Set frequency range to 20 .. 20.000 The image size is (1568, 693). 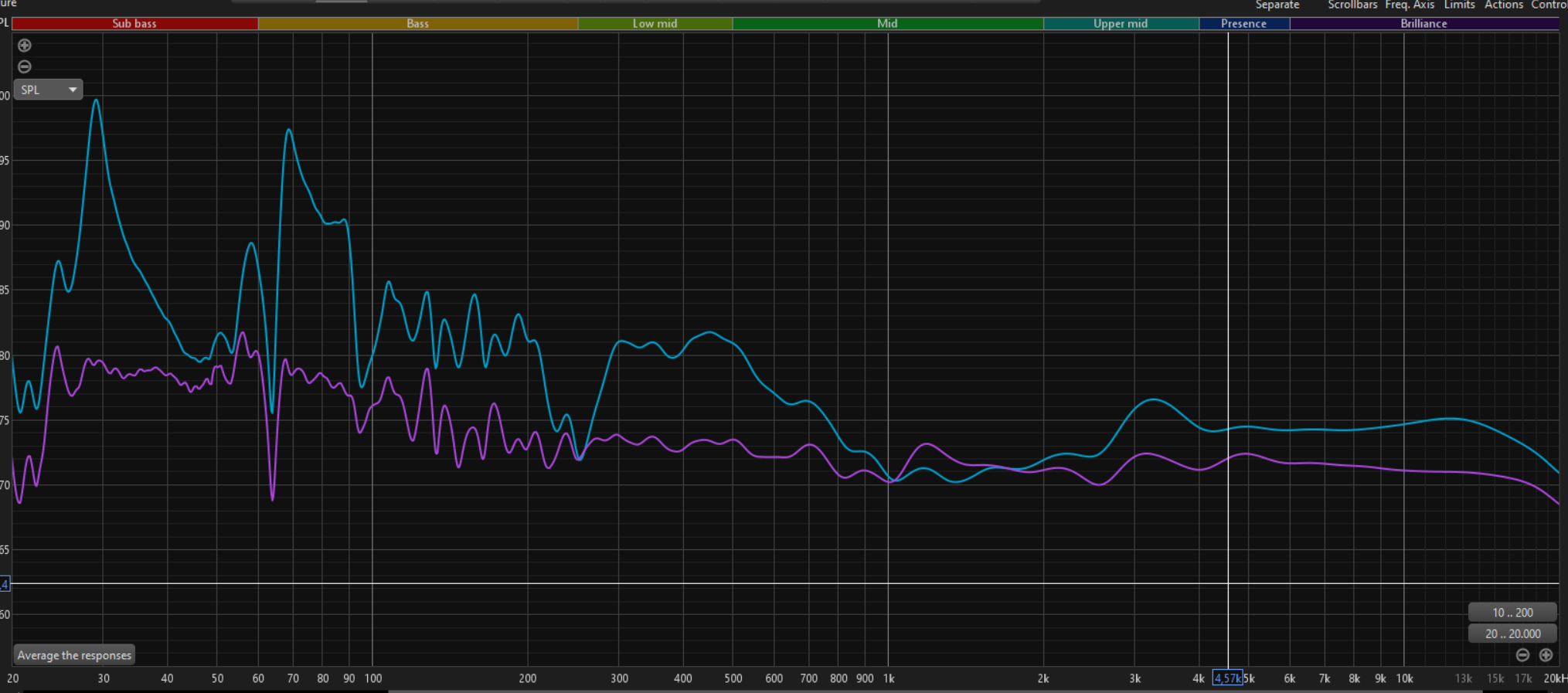coord(1512,634)
